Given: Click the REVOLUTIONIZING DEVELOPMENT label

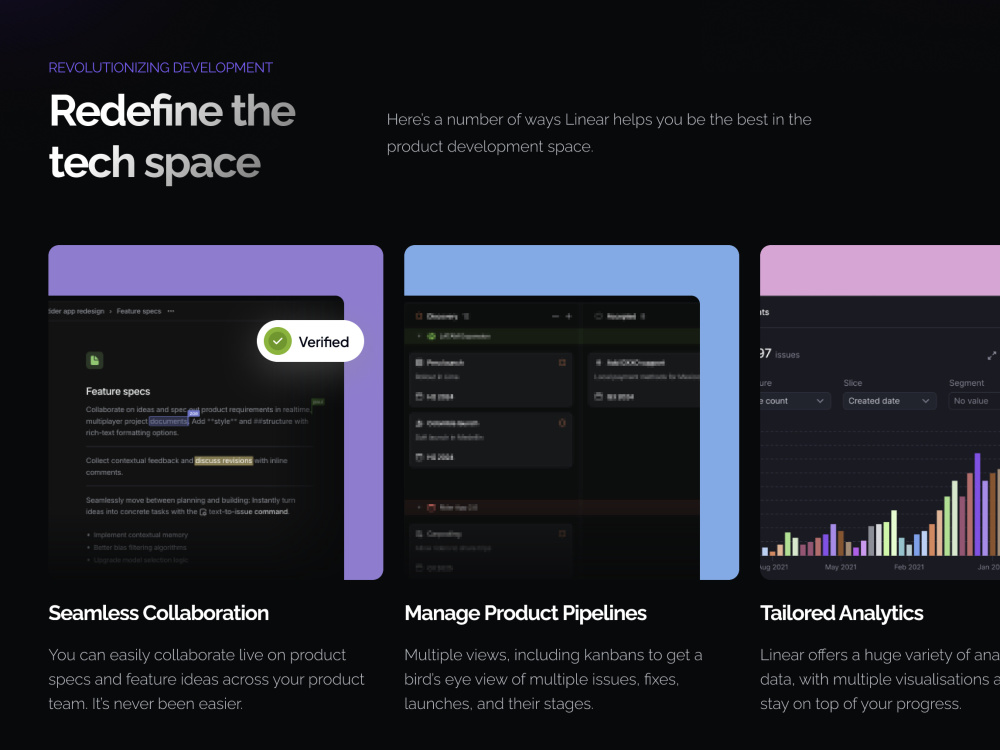Looking at the screenshot, I should point(161,68).
